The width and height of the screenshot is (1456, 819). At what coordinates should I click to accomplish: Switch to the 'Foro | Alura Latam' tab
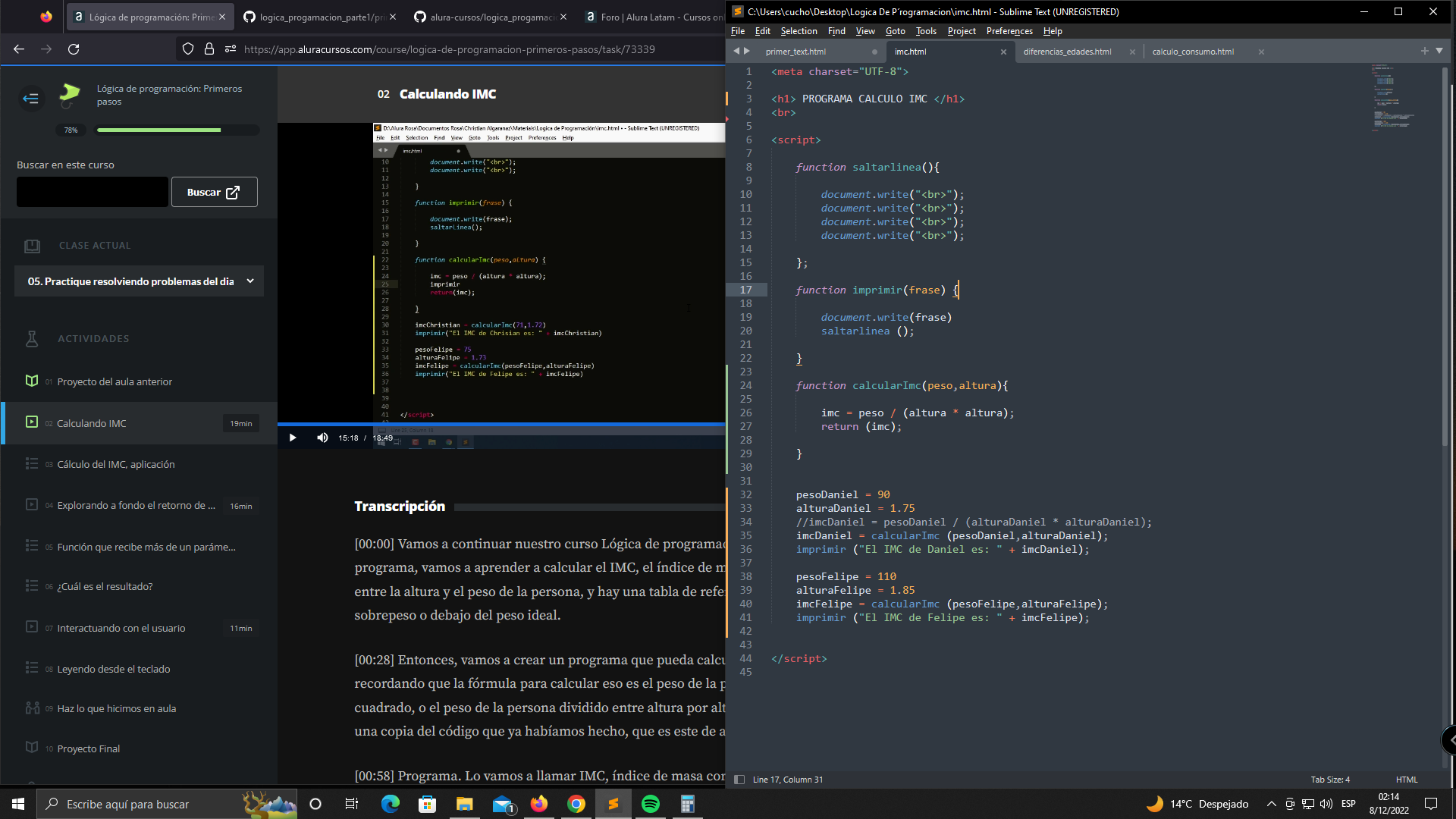(654, 17)
